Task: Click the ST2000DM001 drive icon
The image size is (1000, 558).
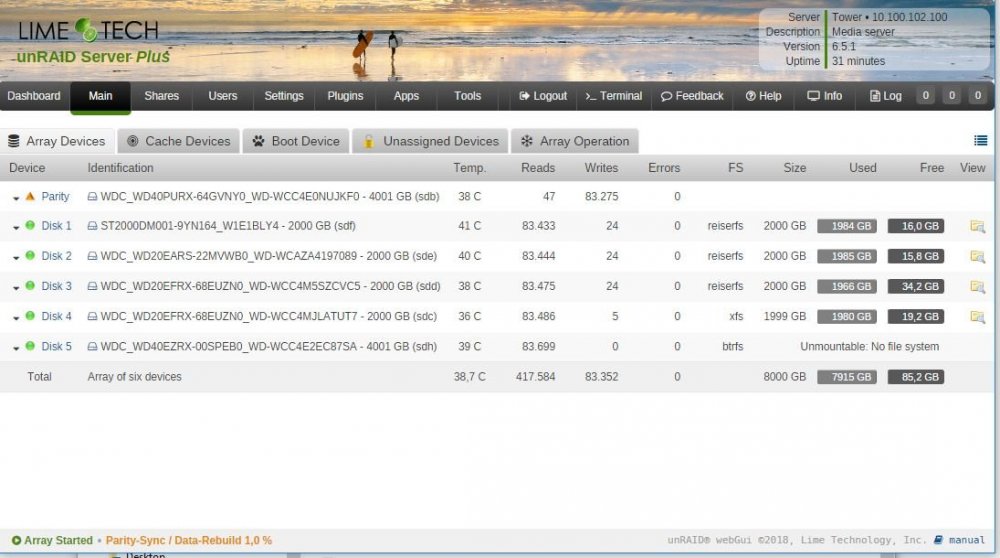Action: click(x=92, y=226)
